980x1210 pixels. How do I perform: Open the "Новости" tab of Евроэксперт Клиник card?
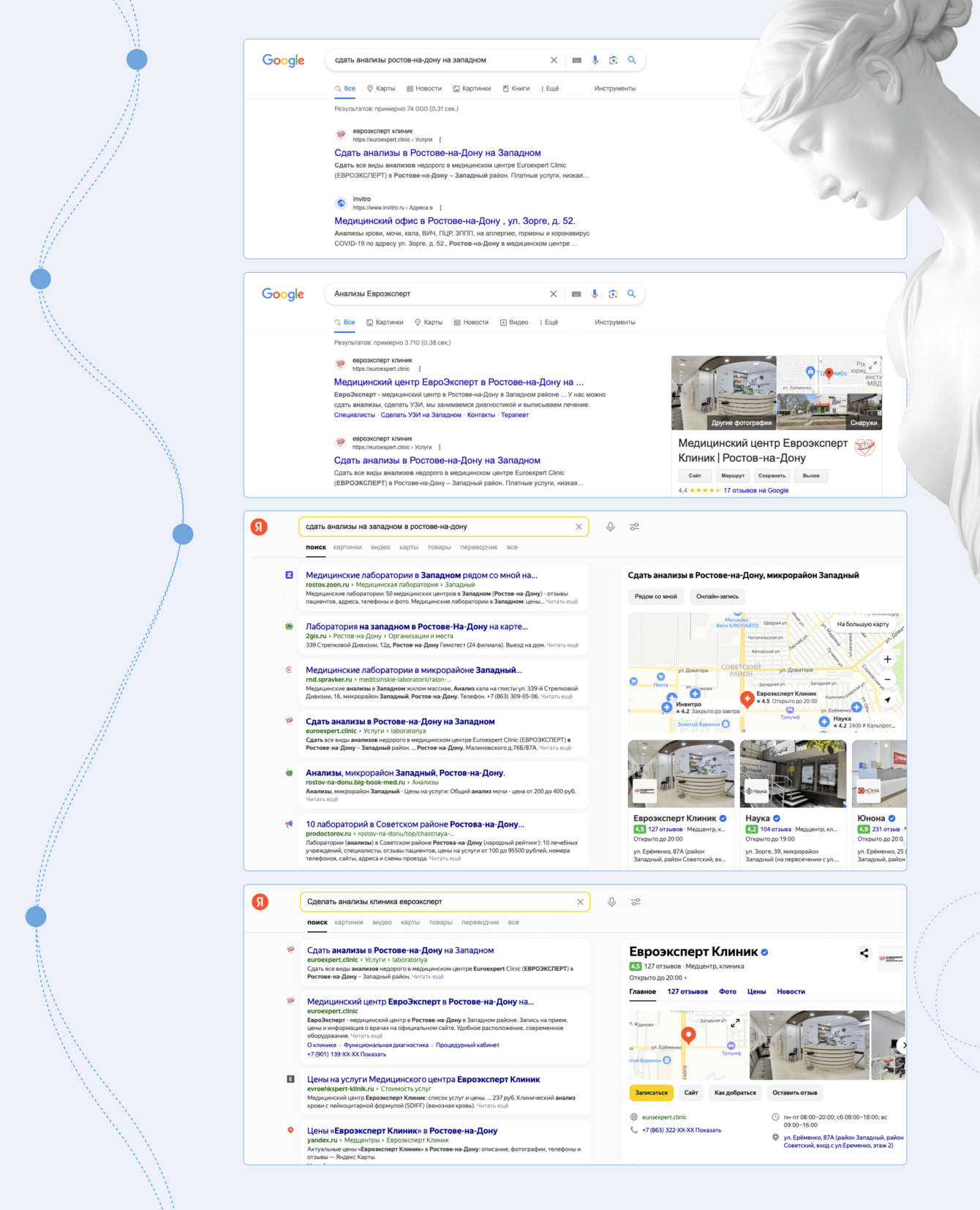791,992
